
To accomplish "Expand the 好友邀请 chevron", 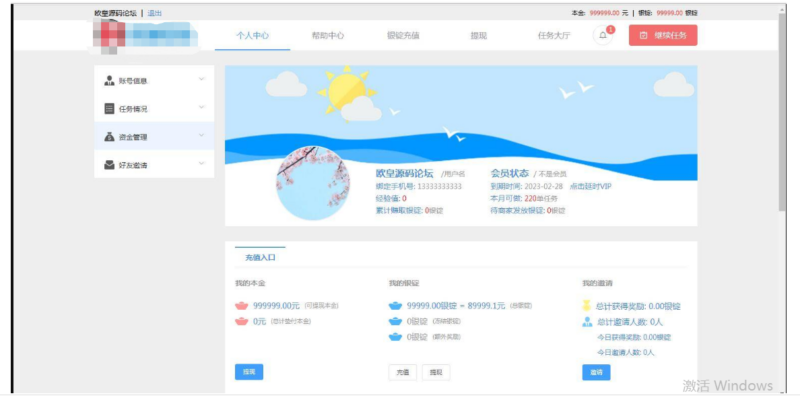I will pos(202,163).
